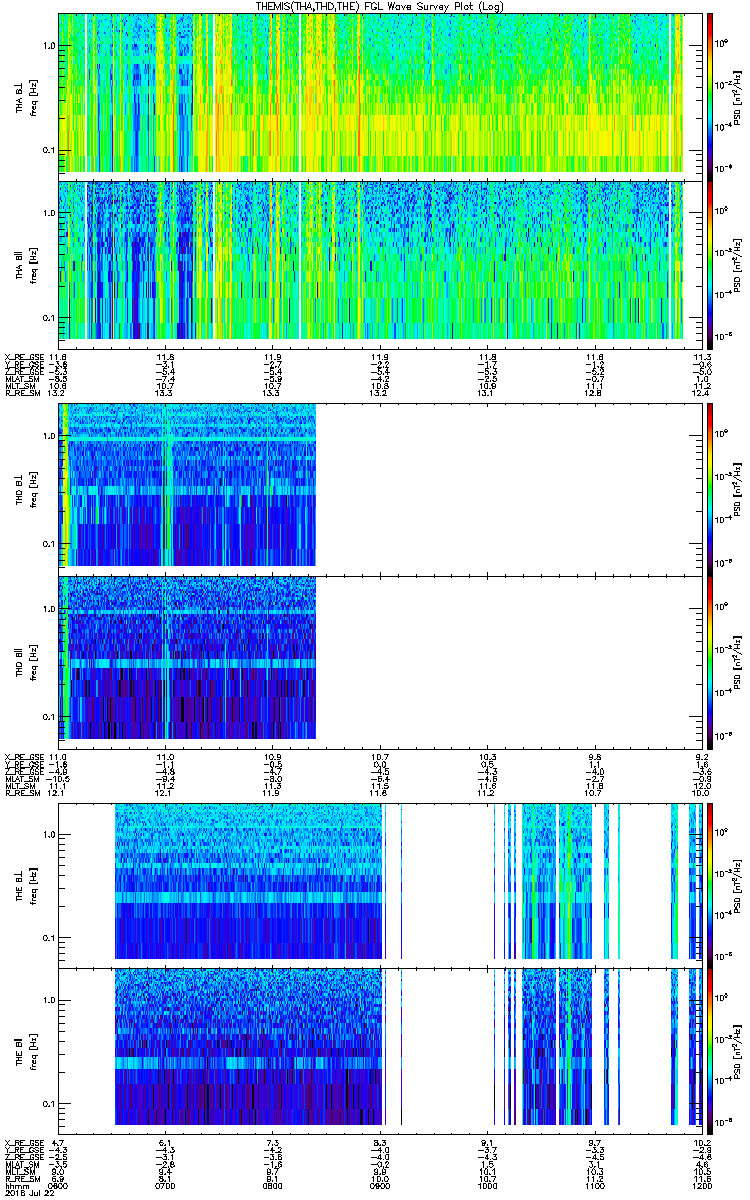
Task: Click the 'X_RE_GSE' row label under THD panels
Action: click(x=23, y=755)
